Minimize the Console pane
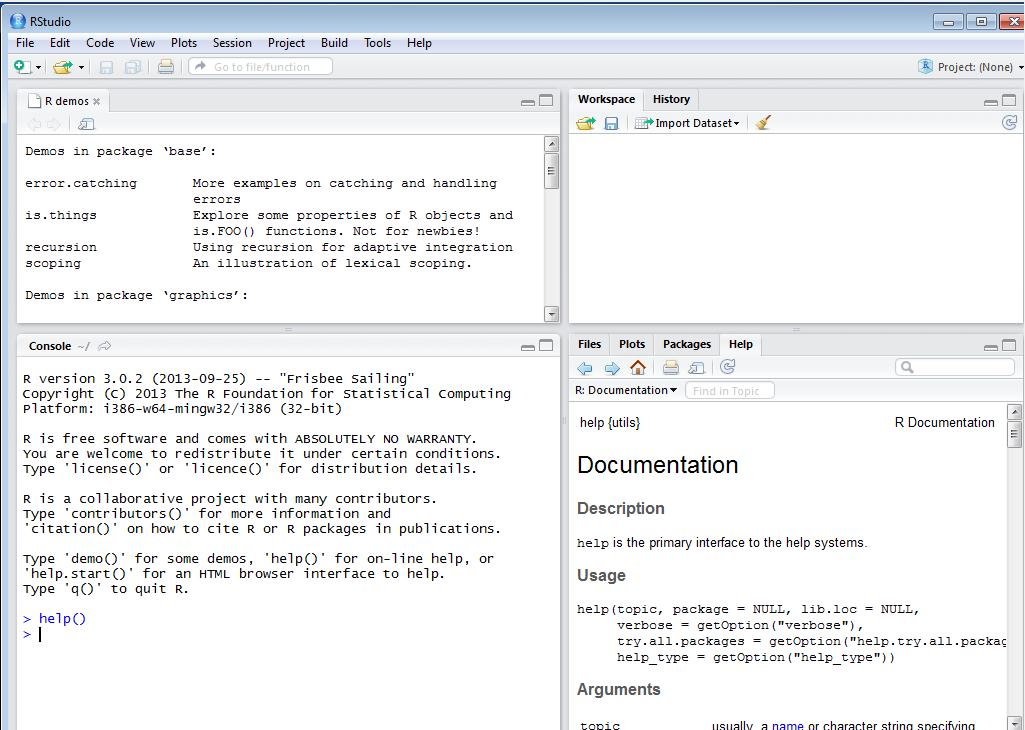The width and height of the screenshot is (1025, 730). (528, 347)
